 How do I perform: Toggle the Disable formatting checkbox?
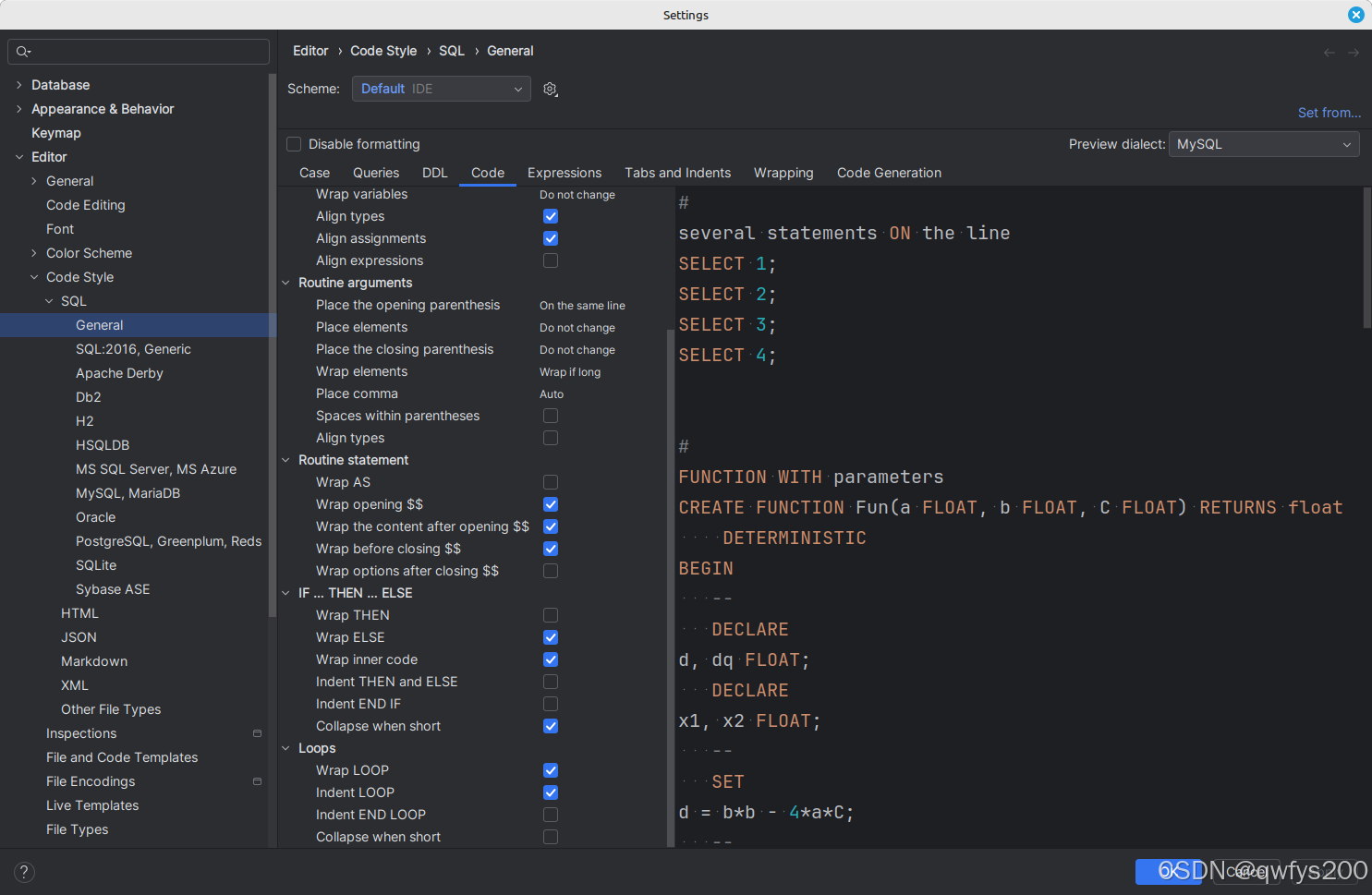294,144
